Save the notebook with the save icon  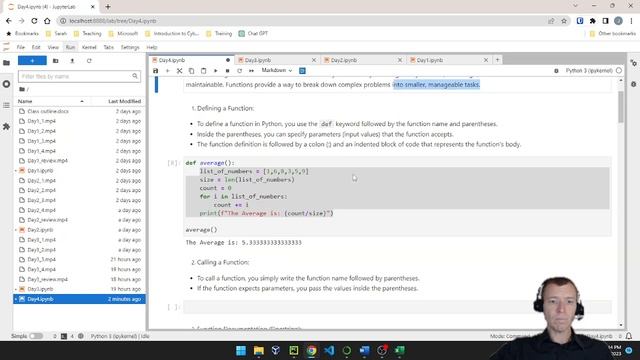[x=156, y=71]
